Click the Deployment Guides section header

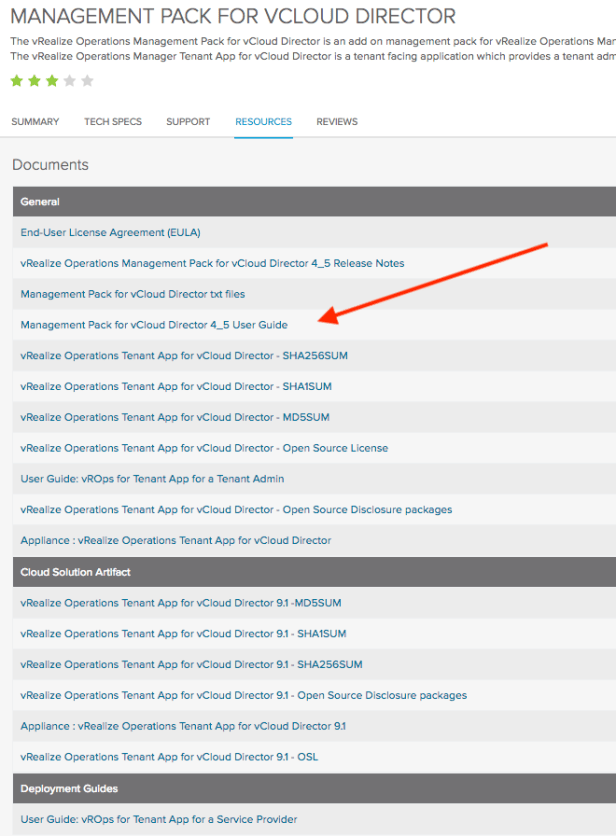click(x=69, y=789)
